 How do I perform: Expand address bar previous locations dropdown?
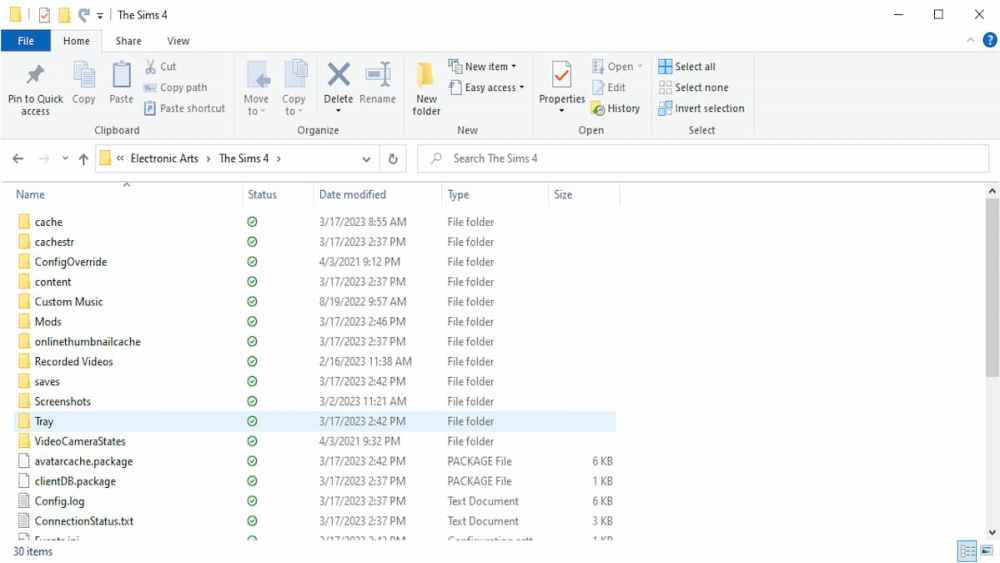click(367, 159)
